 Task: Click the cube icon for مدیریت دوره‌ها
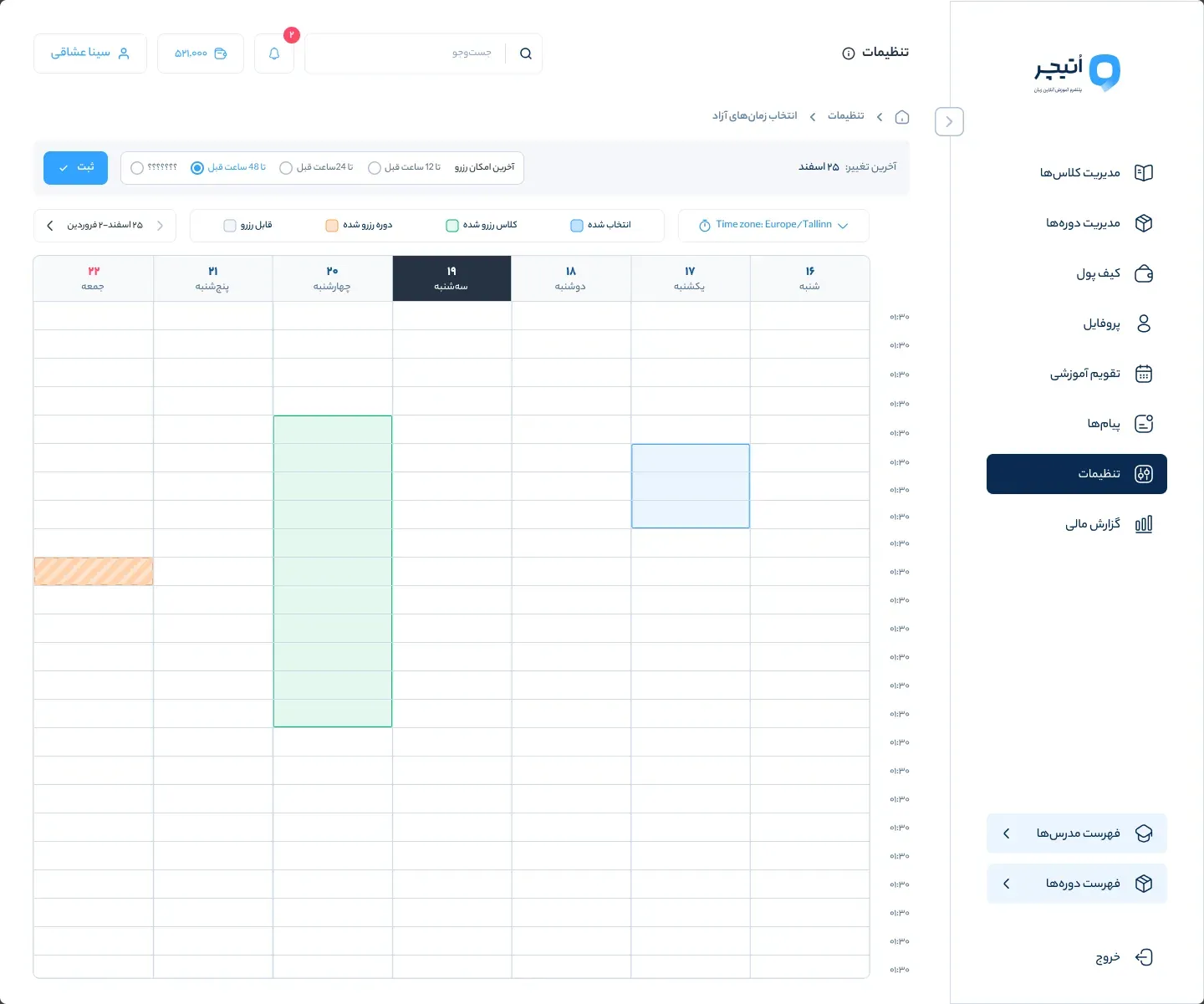pyautogui.click(x=1144, y=223)
